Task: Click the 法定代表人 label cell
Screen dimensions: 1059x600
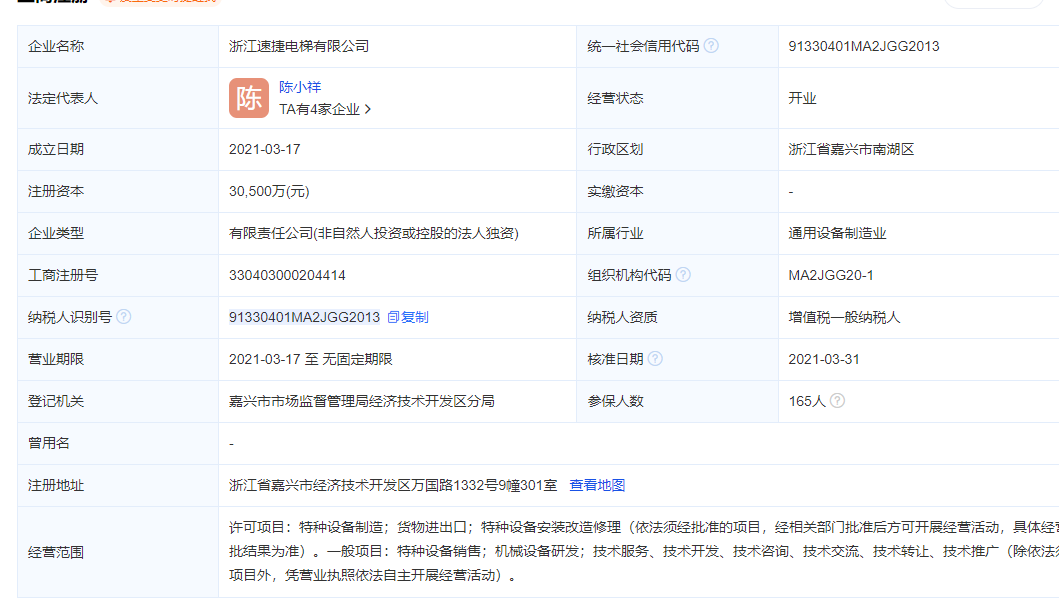Action: [118, 98]
